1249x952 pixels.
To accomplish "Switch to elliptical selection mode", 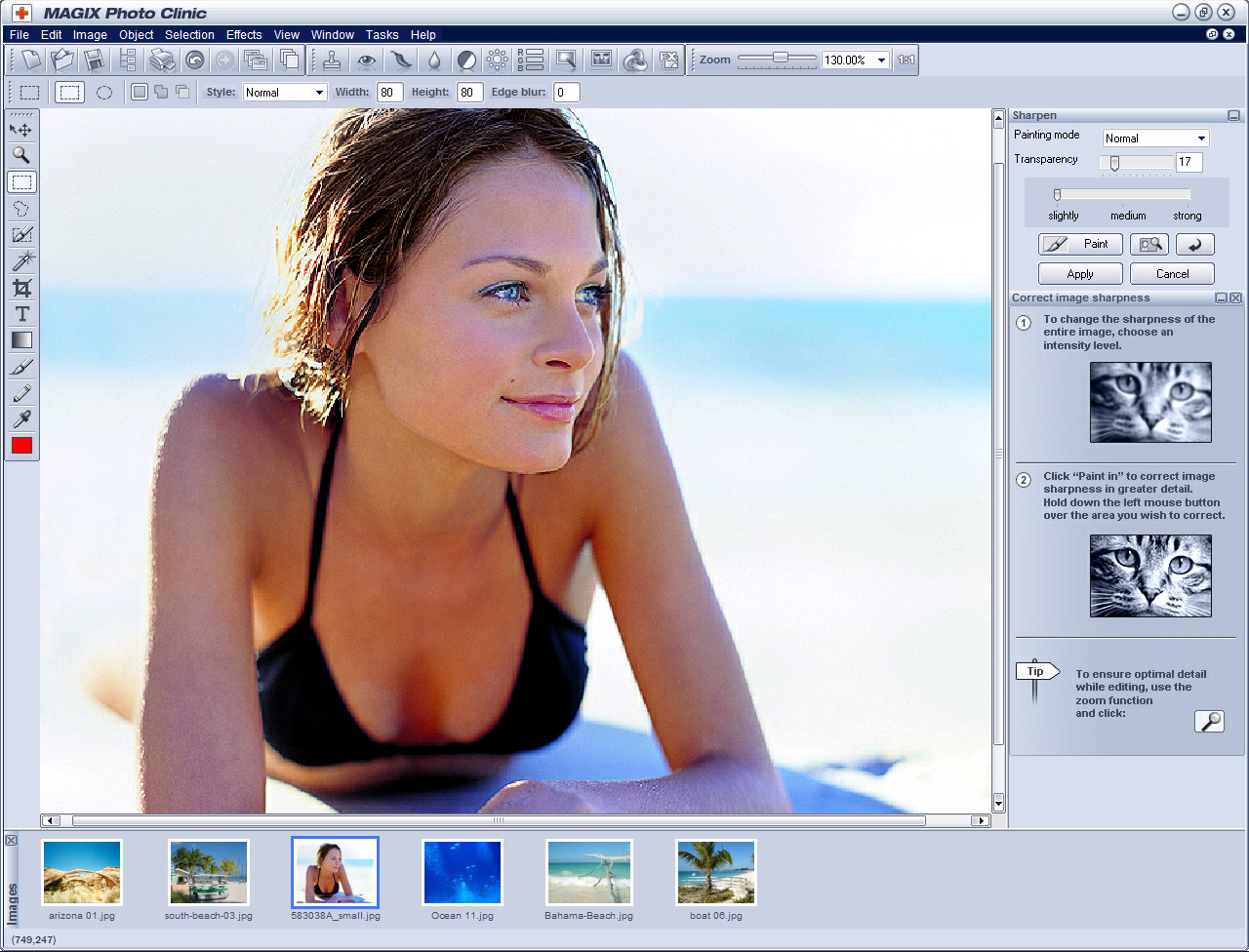I will (x=104, y=92).
